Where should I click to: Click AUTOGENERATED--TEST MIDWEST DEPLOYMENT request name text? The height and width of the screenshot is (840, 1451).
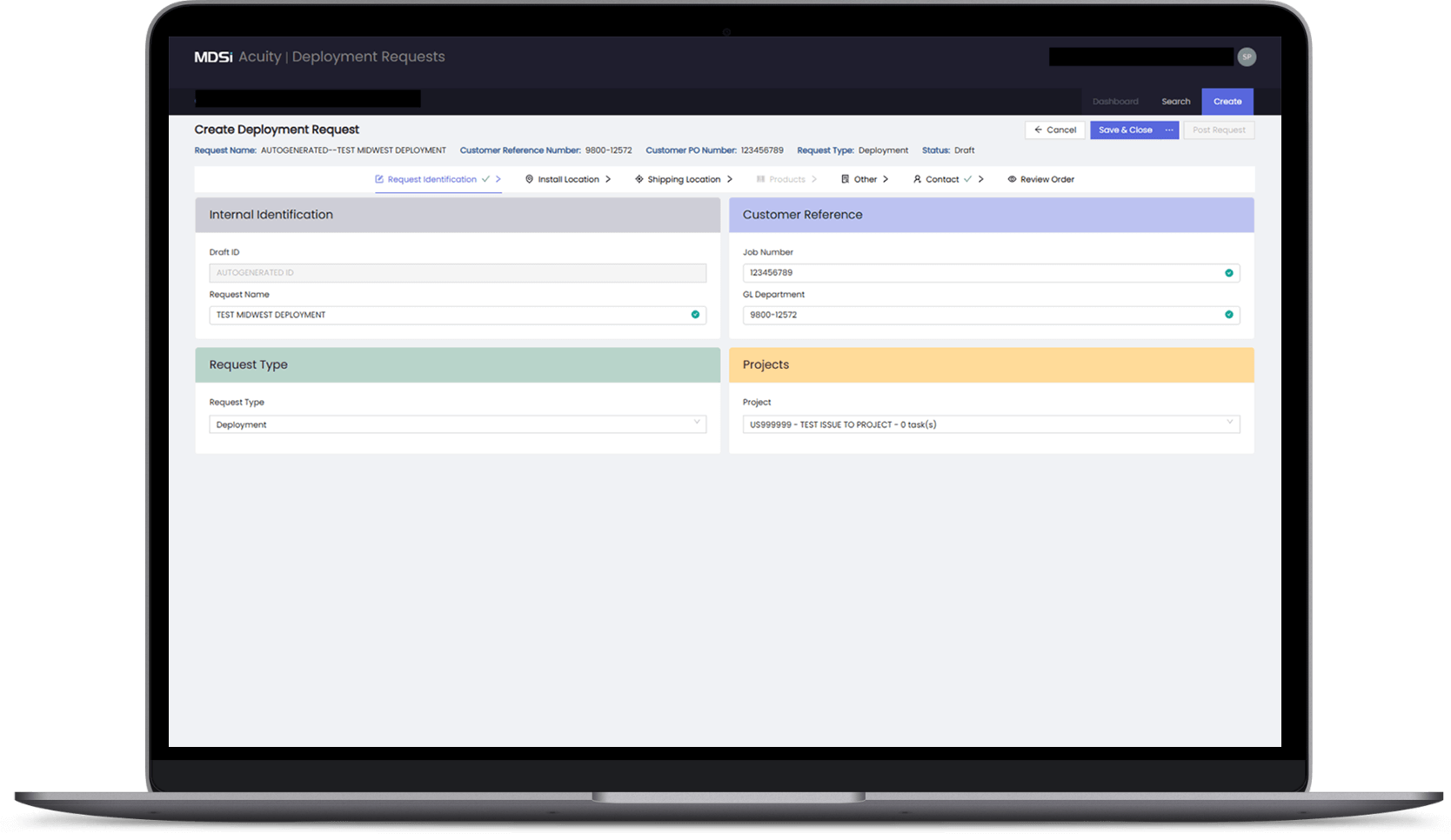tap(353, 150)
